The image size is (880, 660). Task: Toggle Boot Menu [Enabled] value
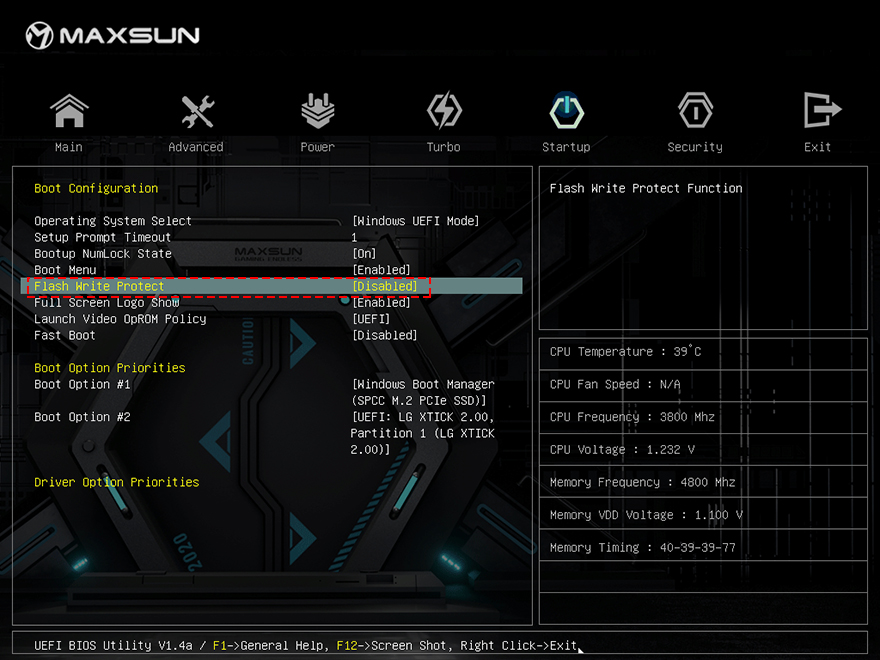[x=382, y=270]
